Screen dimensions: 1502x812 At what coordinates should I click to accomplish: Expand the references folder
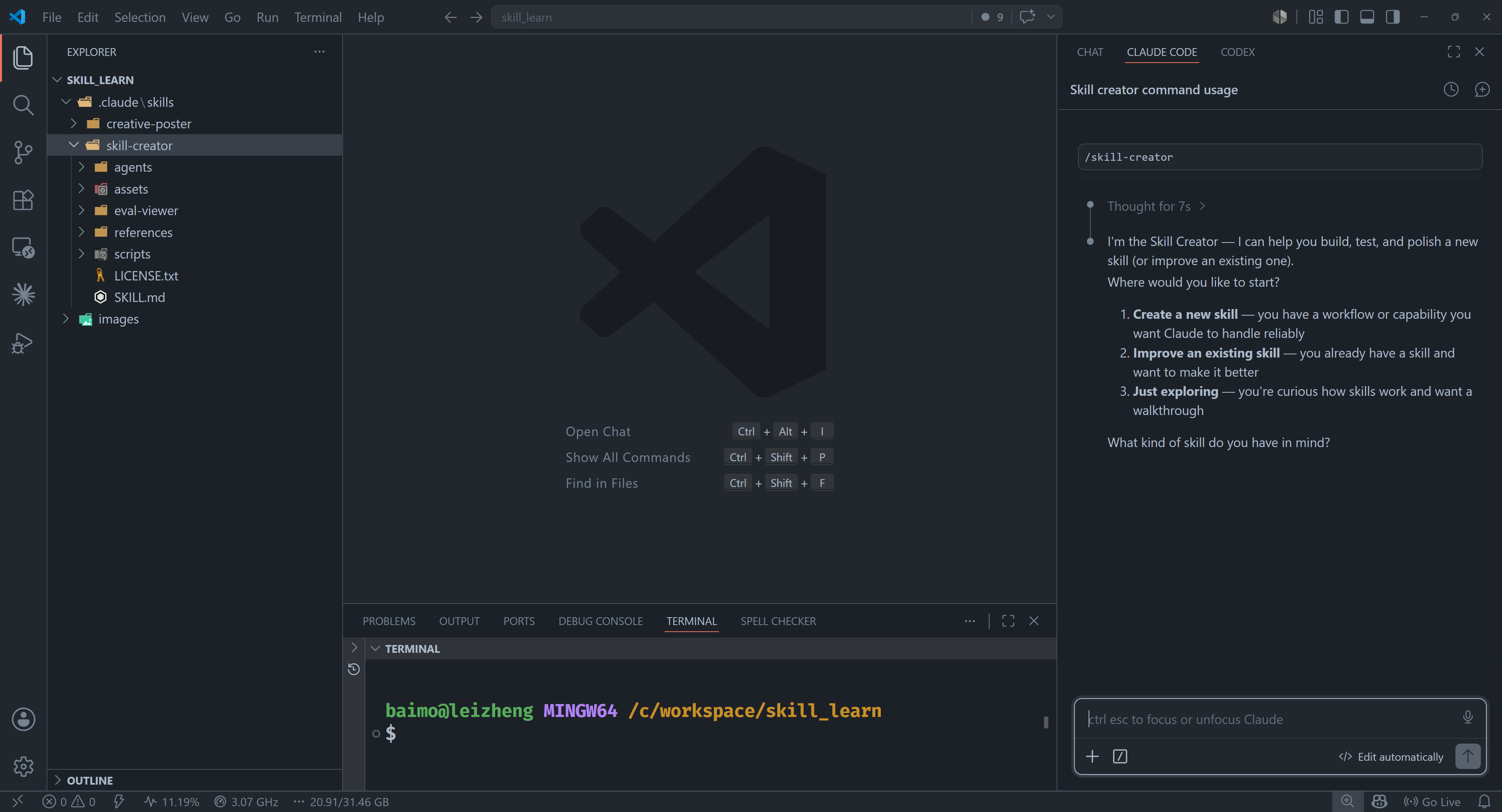(x=82, y=232)
